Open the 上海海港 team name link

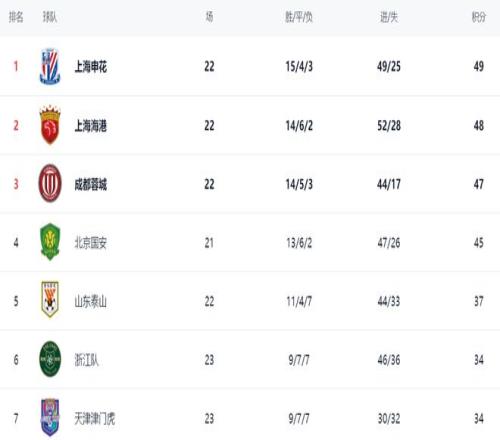[x=91, y=126]
